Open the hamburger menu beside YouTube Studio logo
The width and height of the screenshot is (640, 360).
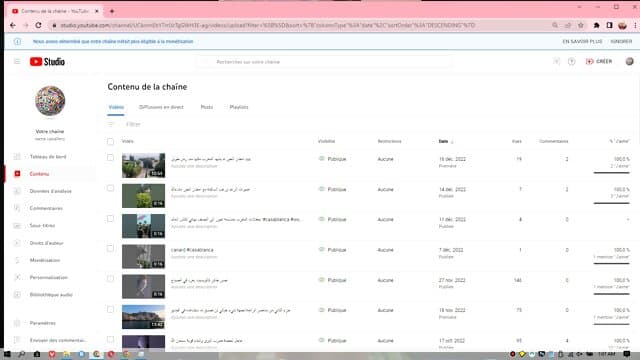[17, 62]
